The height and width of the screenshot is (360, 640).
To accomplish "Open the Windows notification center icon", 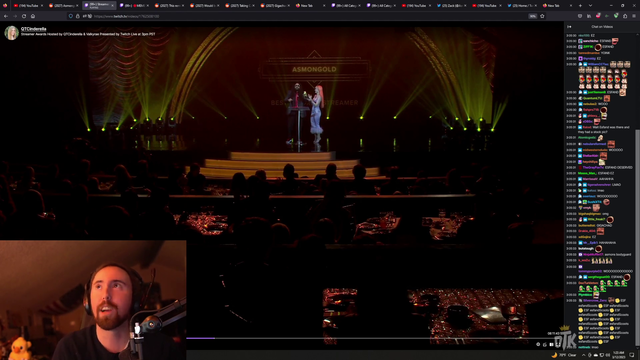I will click(632, 355).
